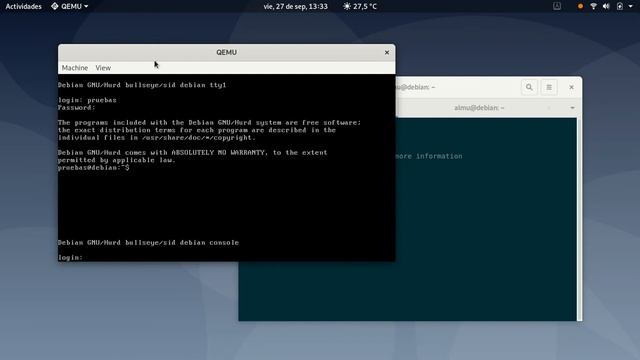Click the volume speaker icon

pyautogui.click(x=606, y=6)
